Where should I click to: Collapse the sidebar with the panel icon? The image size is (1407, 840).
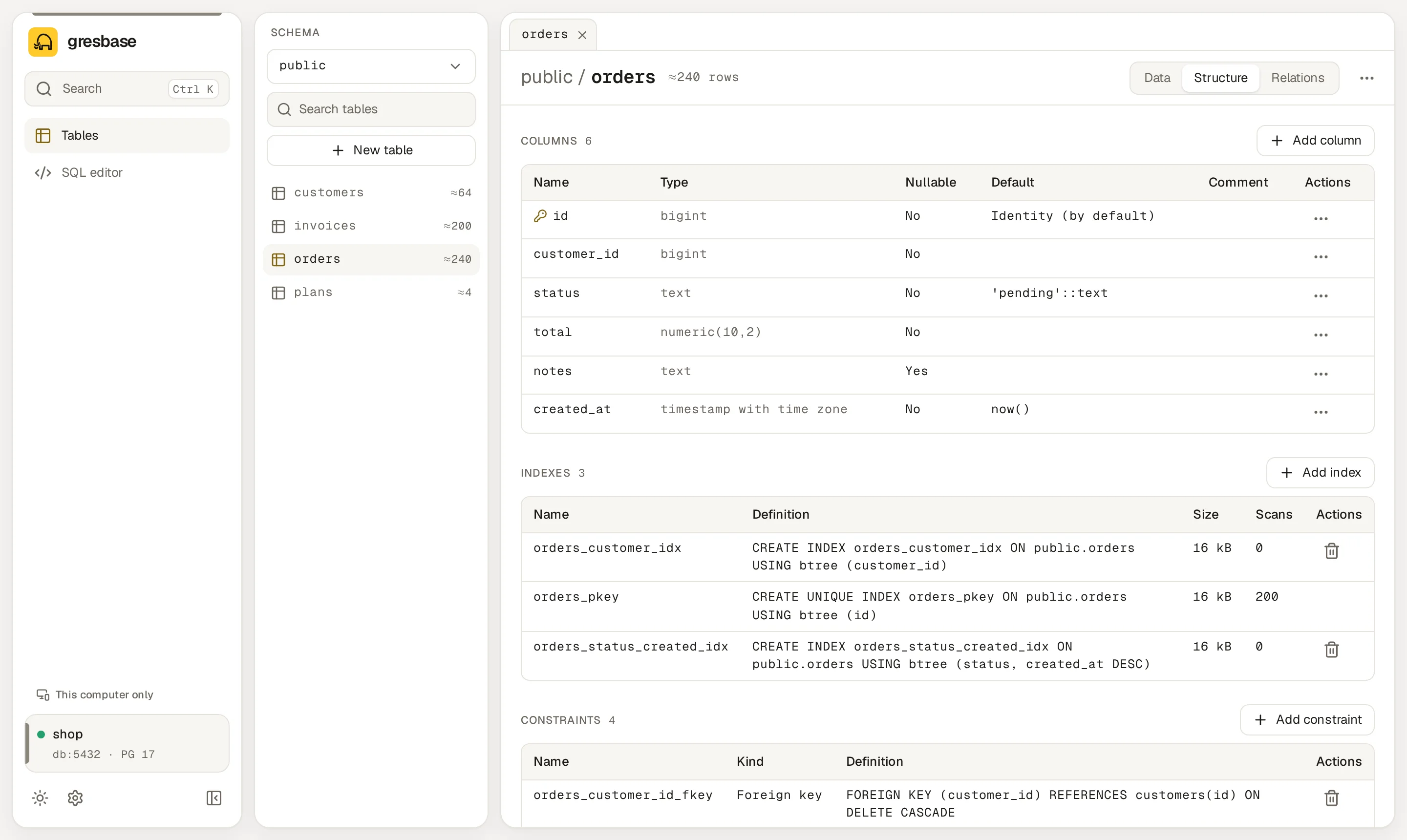pyautogui.click(x=214, y=798)
